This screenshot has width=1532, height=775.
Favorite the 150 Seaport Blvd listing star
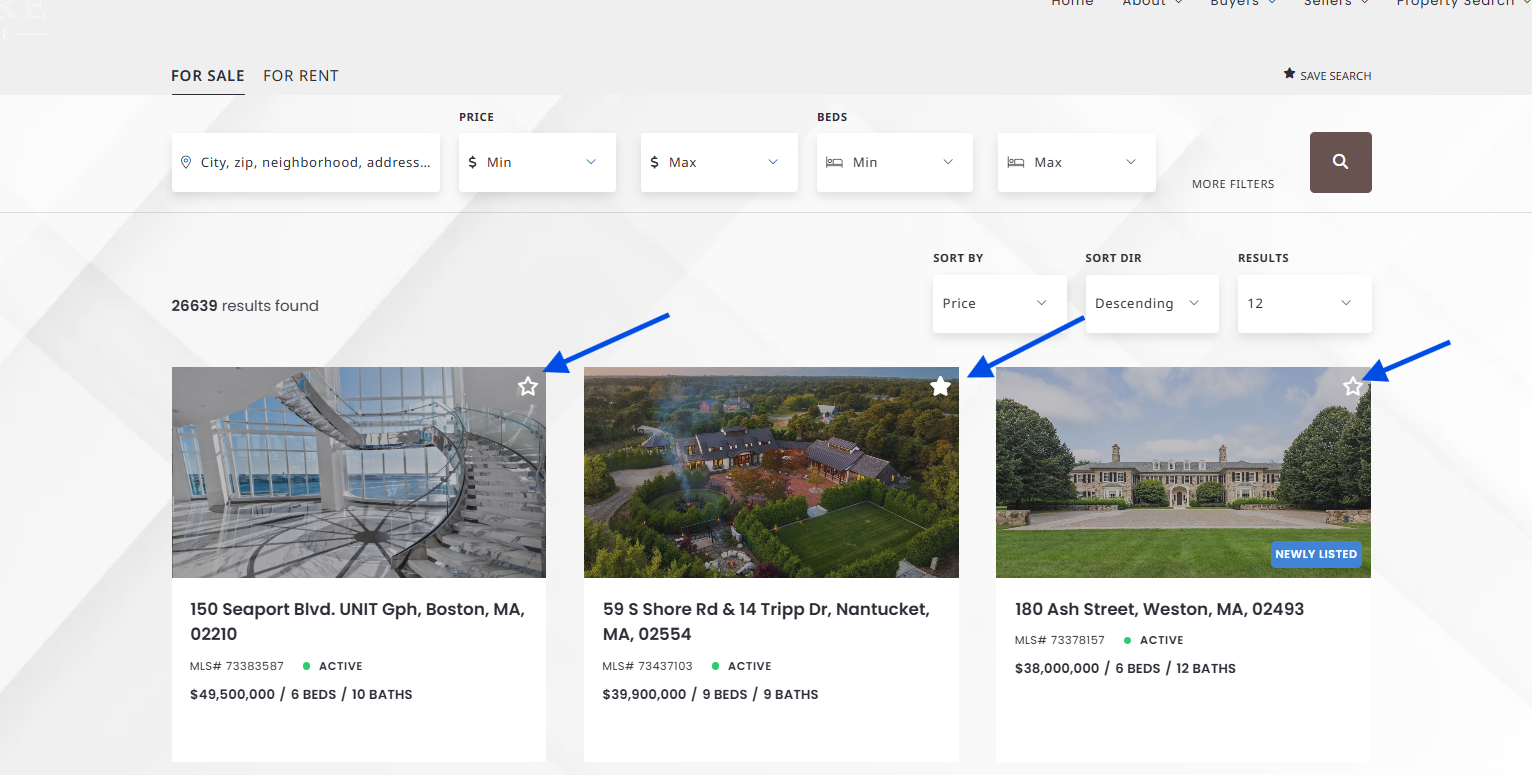tap(528, 386)
